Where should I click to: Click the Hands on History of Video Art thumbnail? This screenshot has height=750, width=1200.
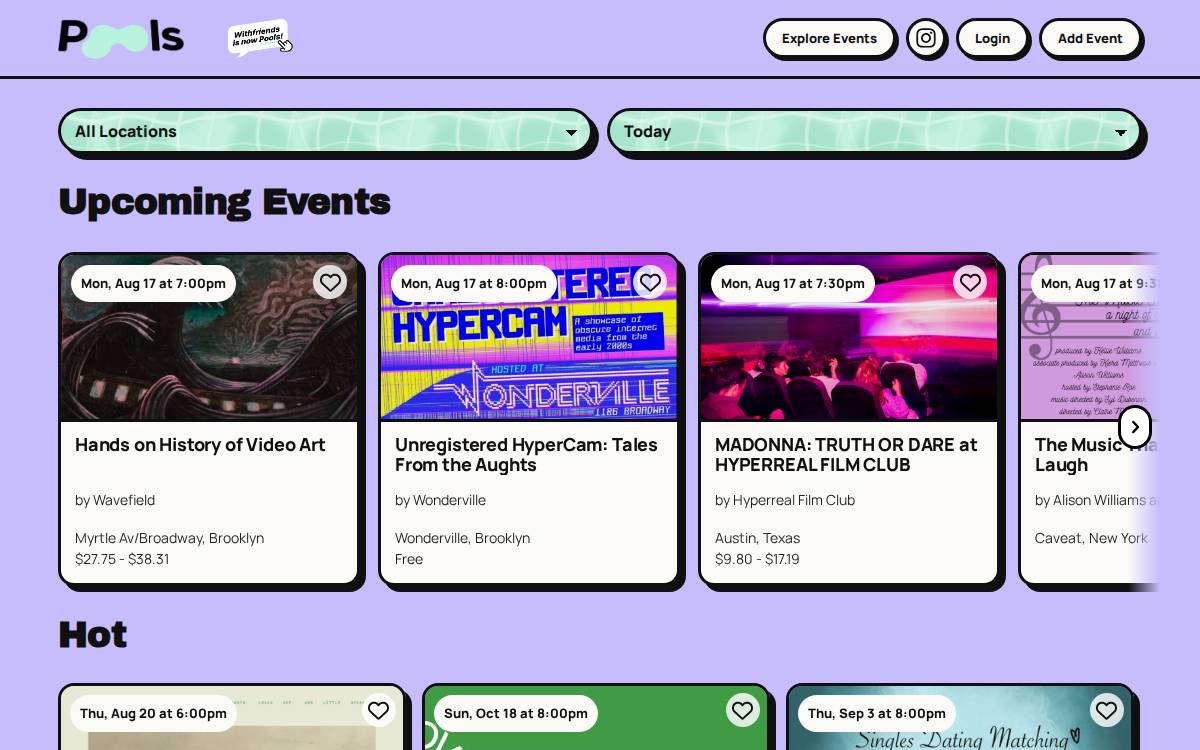click(209, 338)
